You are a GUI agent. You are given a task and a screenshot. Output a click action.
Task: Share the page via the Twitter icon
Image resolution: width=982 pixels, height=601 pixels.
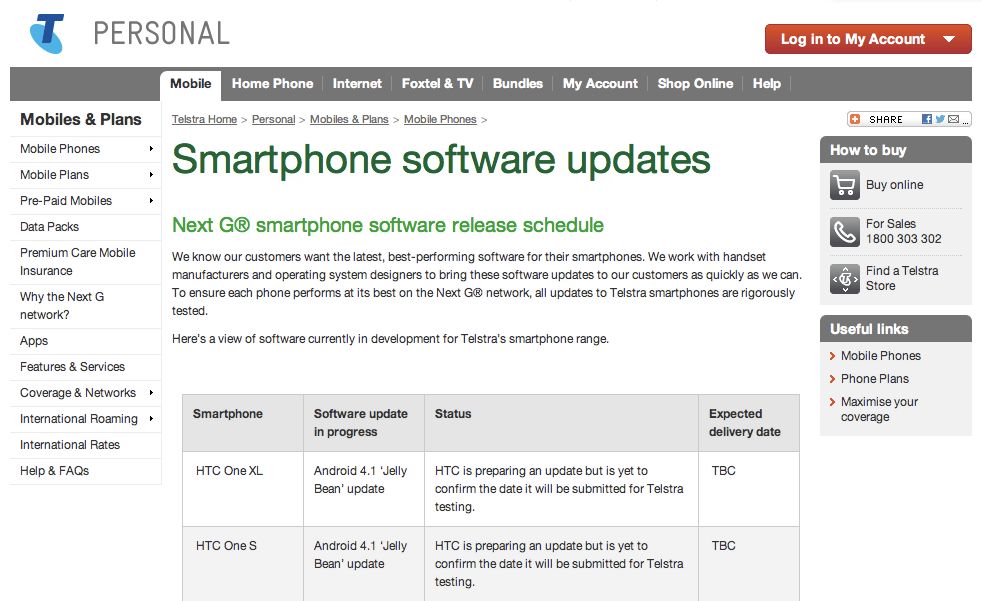pyautogui.click(x=940, y=119)
